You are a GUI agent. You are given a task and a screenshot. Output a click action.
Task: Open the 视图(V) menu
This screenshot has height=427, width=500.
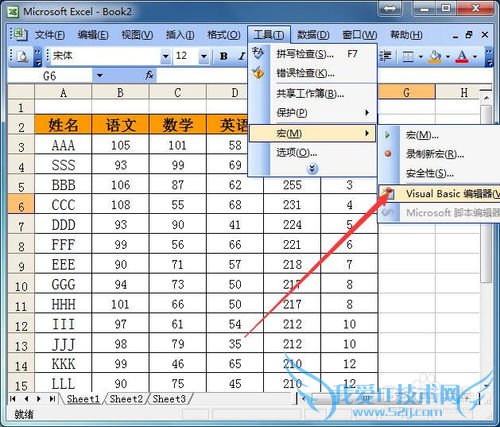137,35
